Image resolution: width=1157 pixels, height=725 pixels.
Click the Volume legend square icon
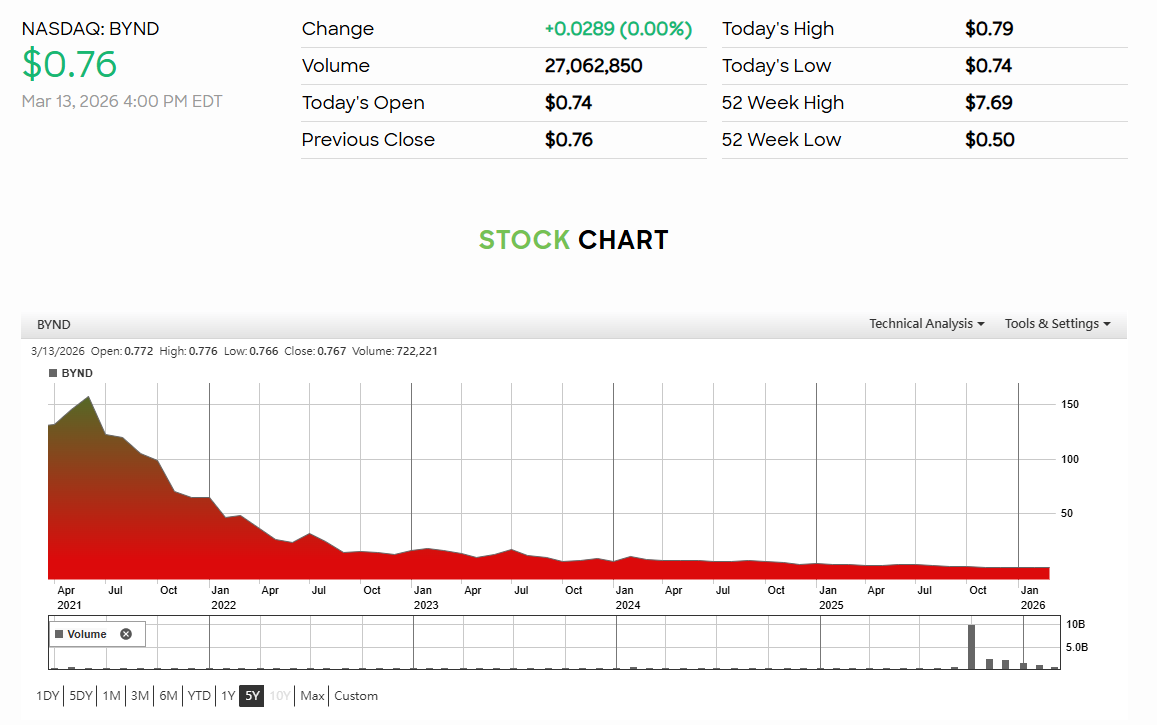tap(59, 634)
